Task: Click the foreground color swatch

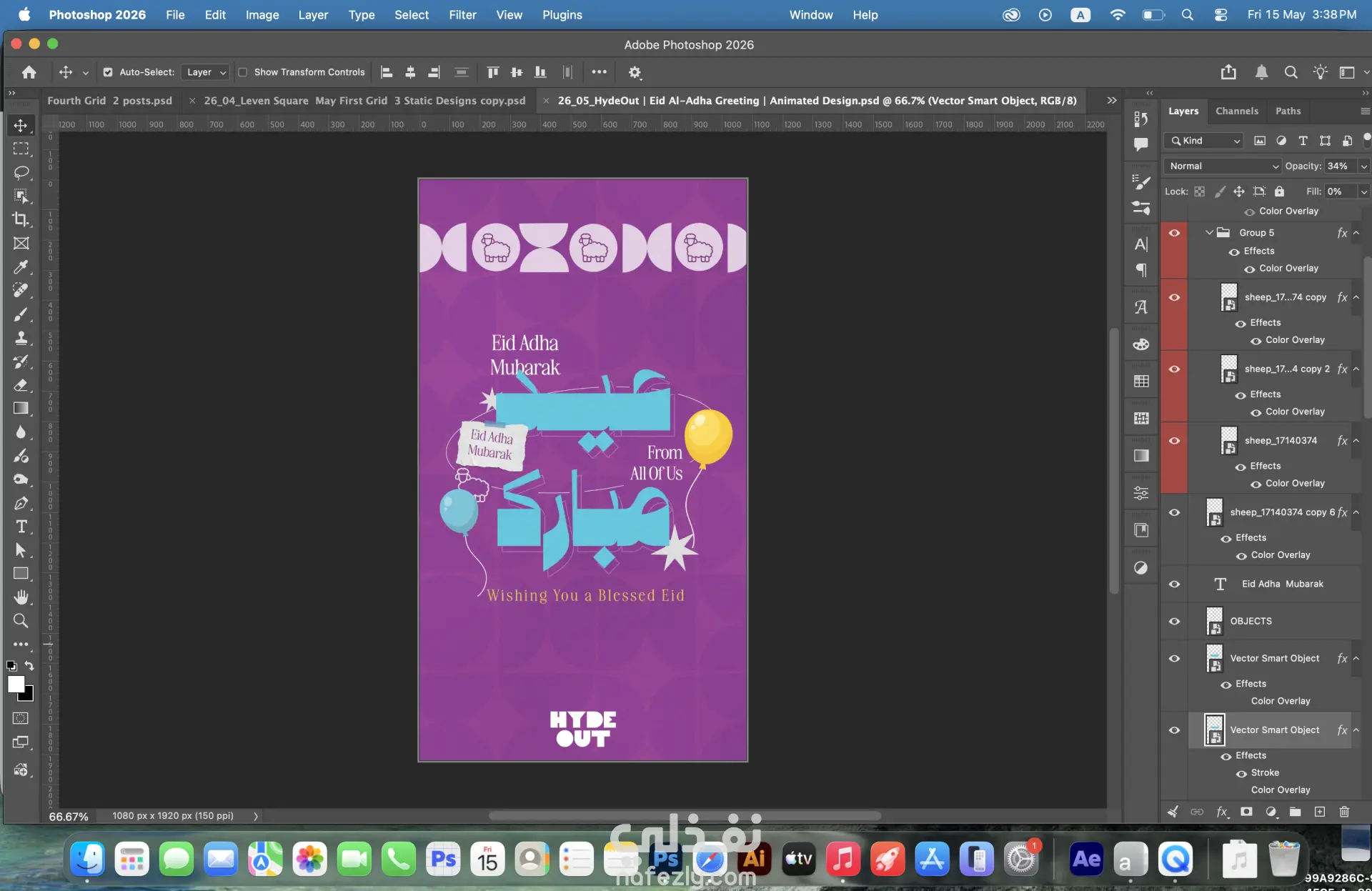Action: (x=15, y=683)
